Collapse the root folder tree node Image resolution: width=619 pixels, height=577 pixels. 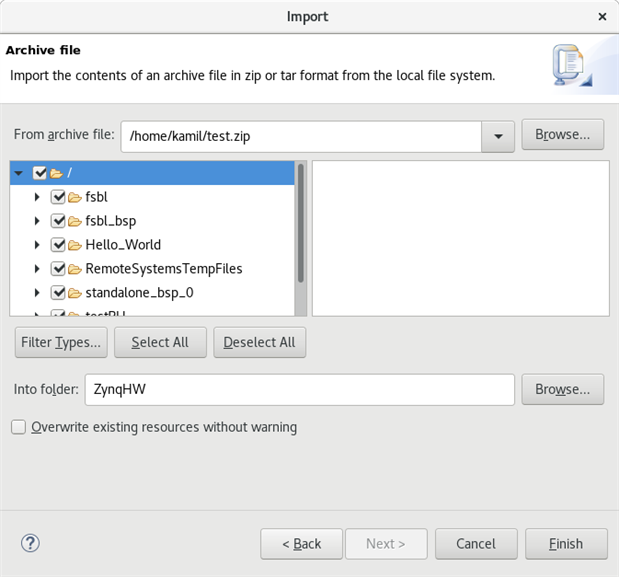19,173
